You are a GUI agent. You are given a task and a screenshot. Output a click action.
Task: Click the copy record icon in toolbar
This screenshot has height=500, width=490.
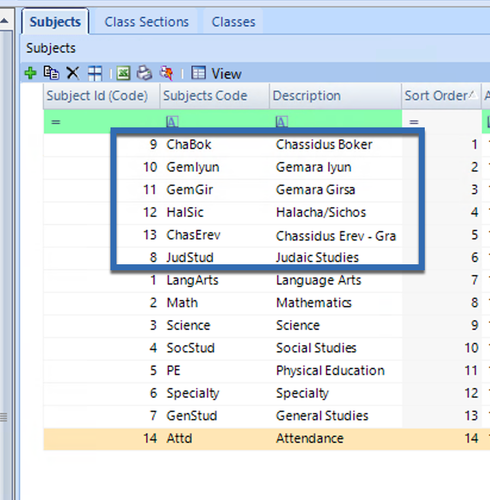51,73
